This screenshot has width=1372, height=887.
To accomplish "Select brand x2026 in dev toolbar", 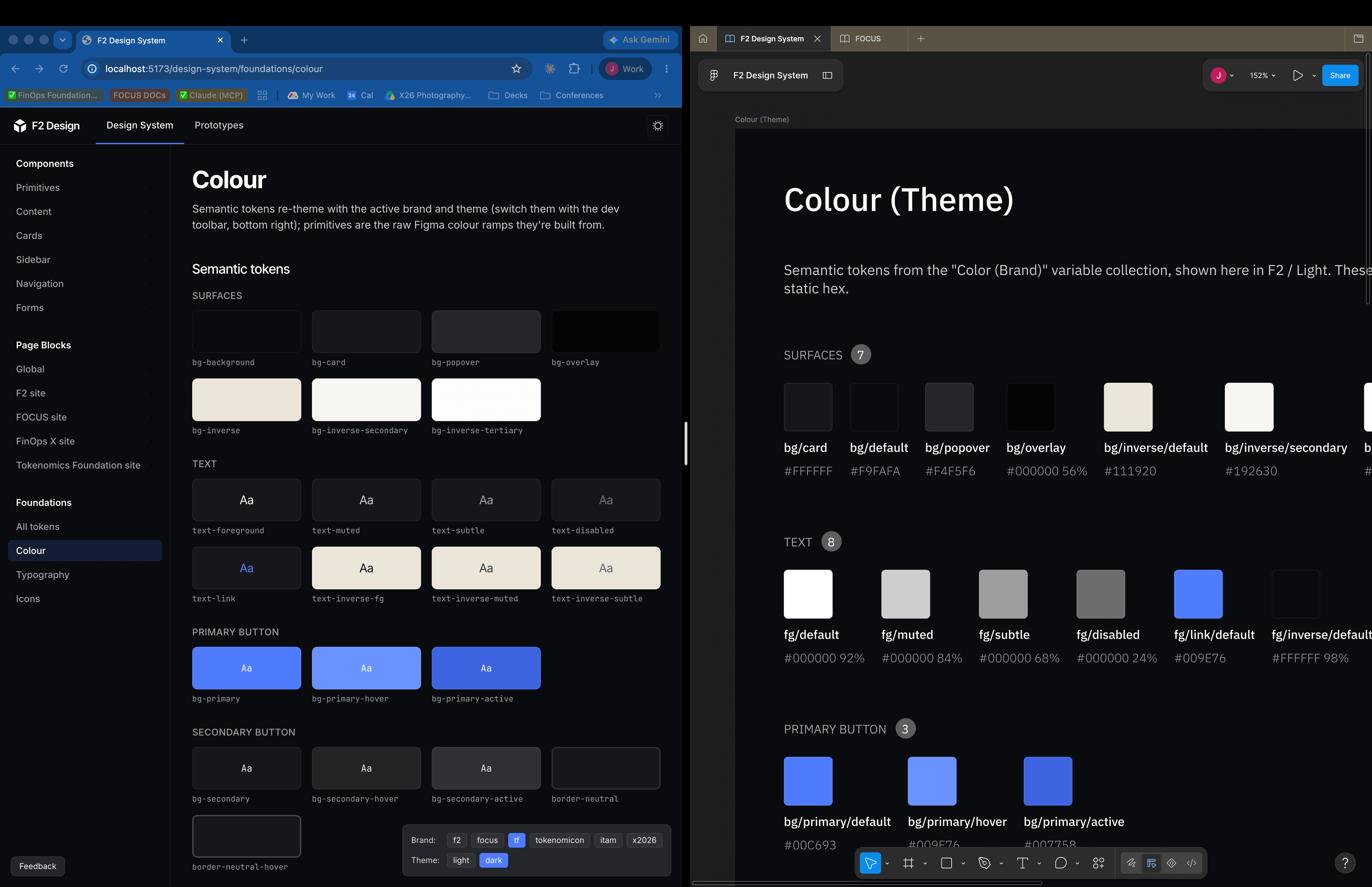I will click(644, 840).
